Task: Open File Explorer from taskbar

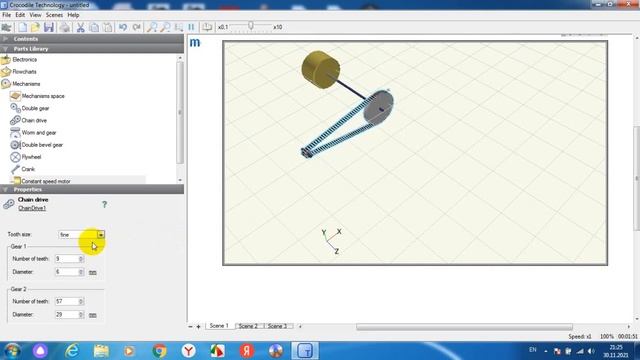Action: coord(101,351)
